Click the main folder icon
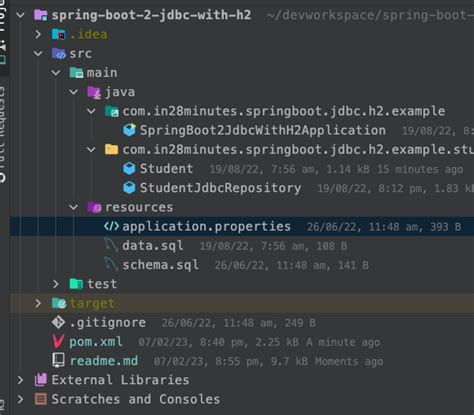Viewport: 474px width, 415px height. 76,73
